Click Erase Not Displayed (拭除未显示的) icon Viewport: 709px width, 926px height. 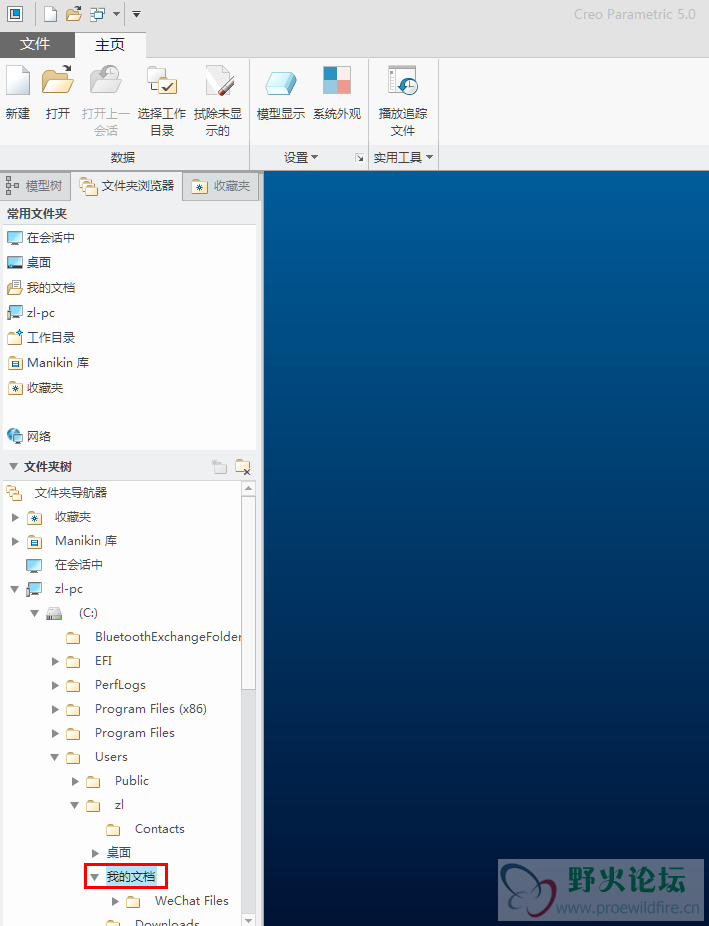(218, 81)
